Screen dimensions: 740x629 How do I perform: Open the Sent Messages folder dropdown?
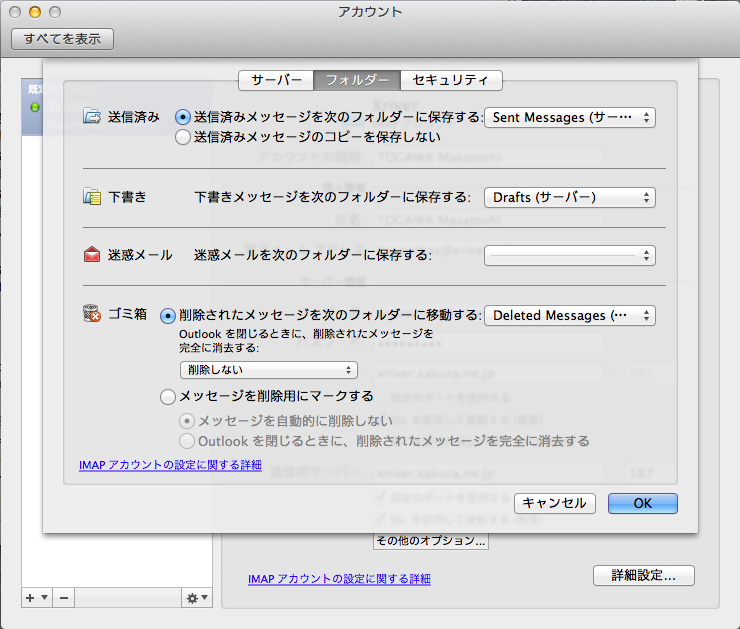(570, 117)
